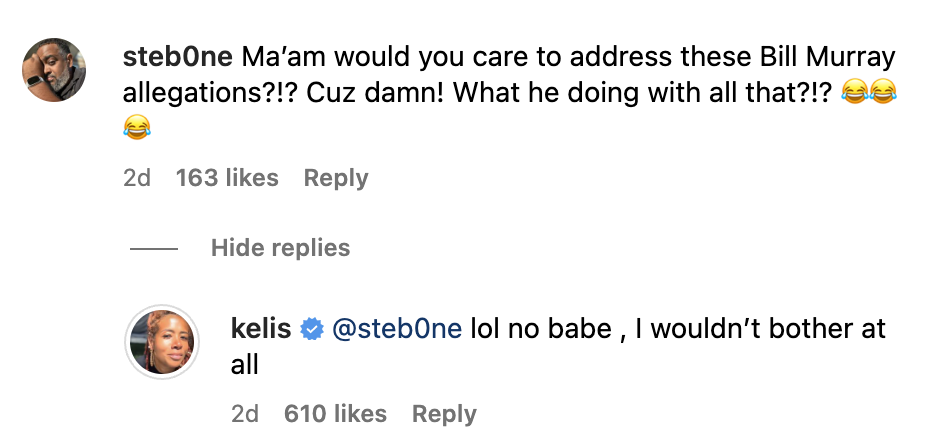The height and width of the screenshot is (444, 926).
Task: Open the steb0ne username link
Action: 176,57
